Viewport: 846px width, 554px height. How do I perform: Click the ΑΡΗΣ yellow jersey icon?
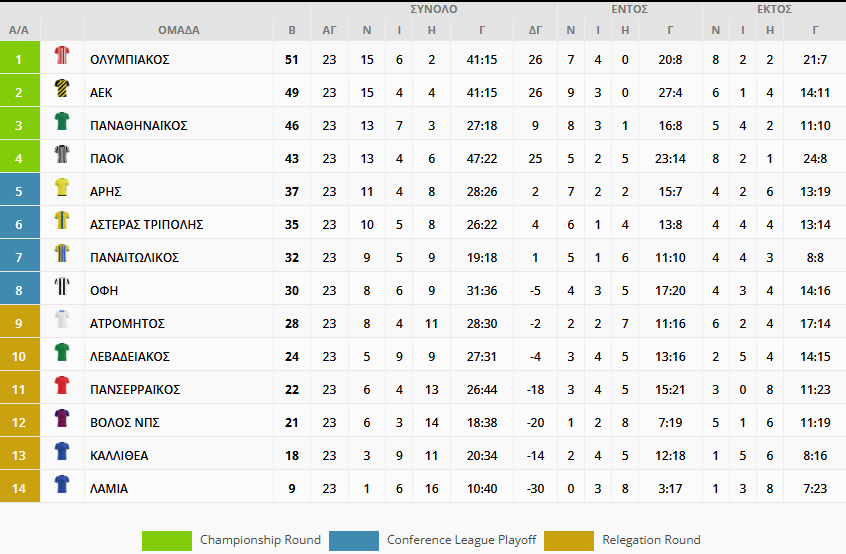62,187
